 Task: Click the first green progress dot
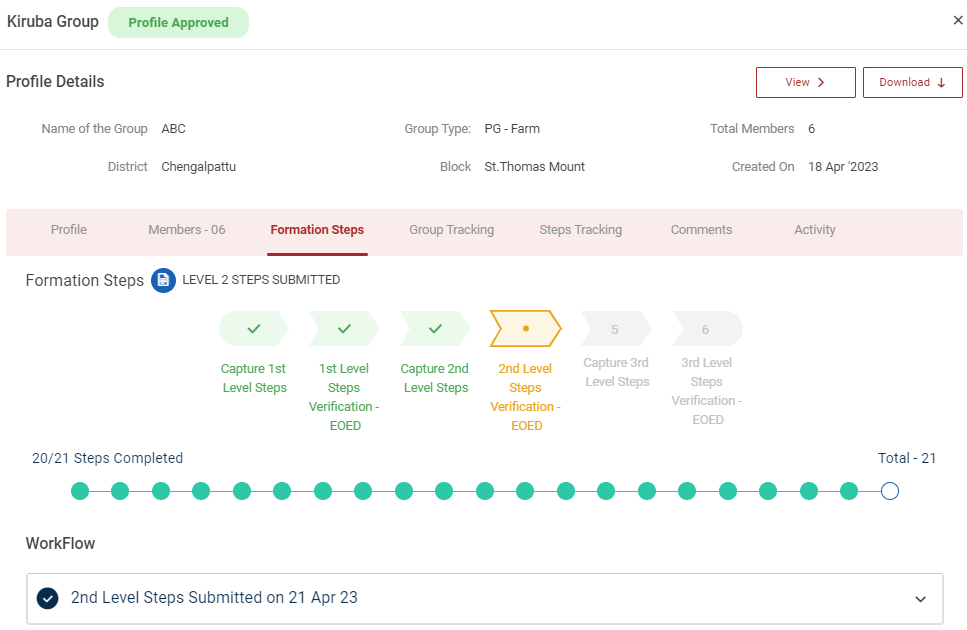tap(80, 491)
